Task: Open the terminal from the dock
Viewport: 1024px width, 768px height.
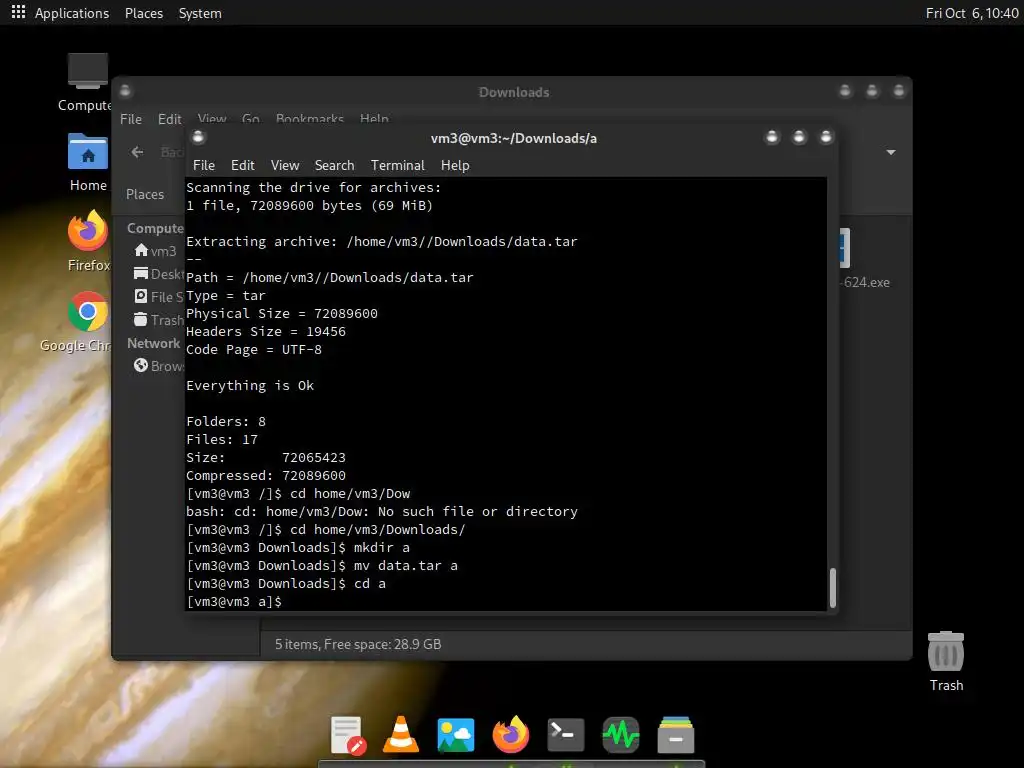Action: [566, 735]
